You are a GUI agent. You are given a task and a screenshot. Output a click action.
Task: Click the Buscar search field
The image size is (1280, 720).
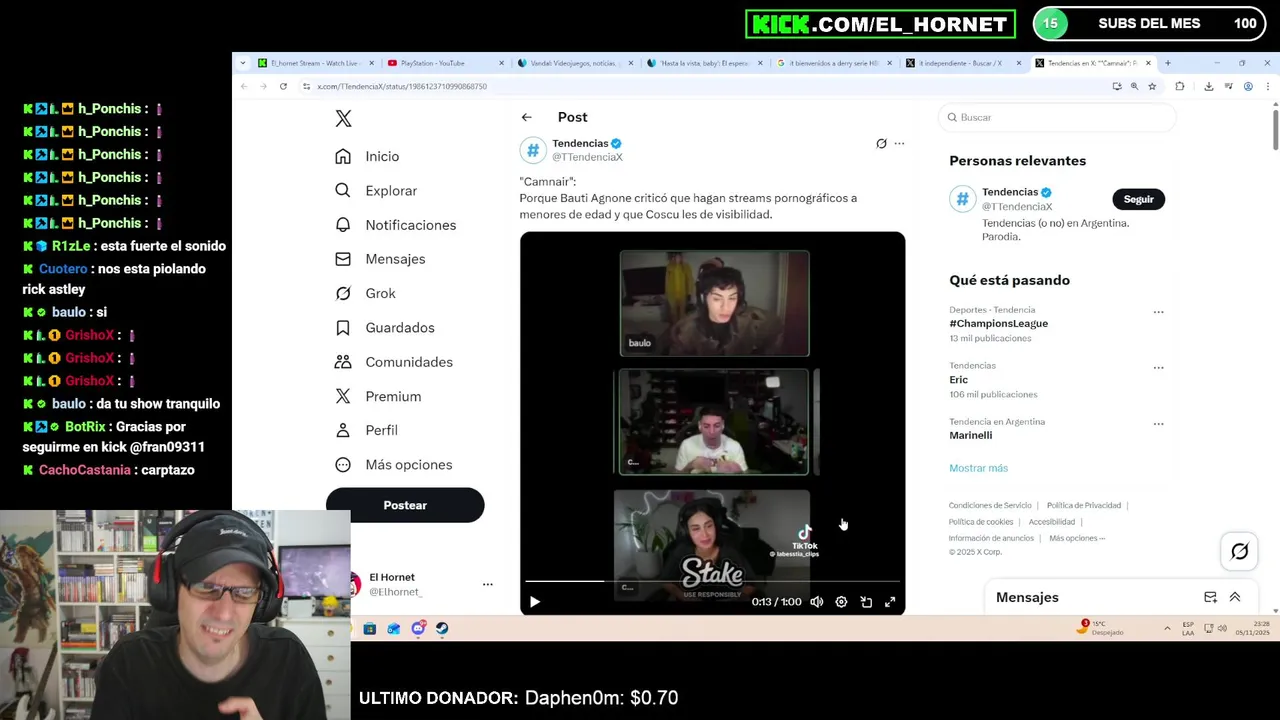[1058, 117]
